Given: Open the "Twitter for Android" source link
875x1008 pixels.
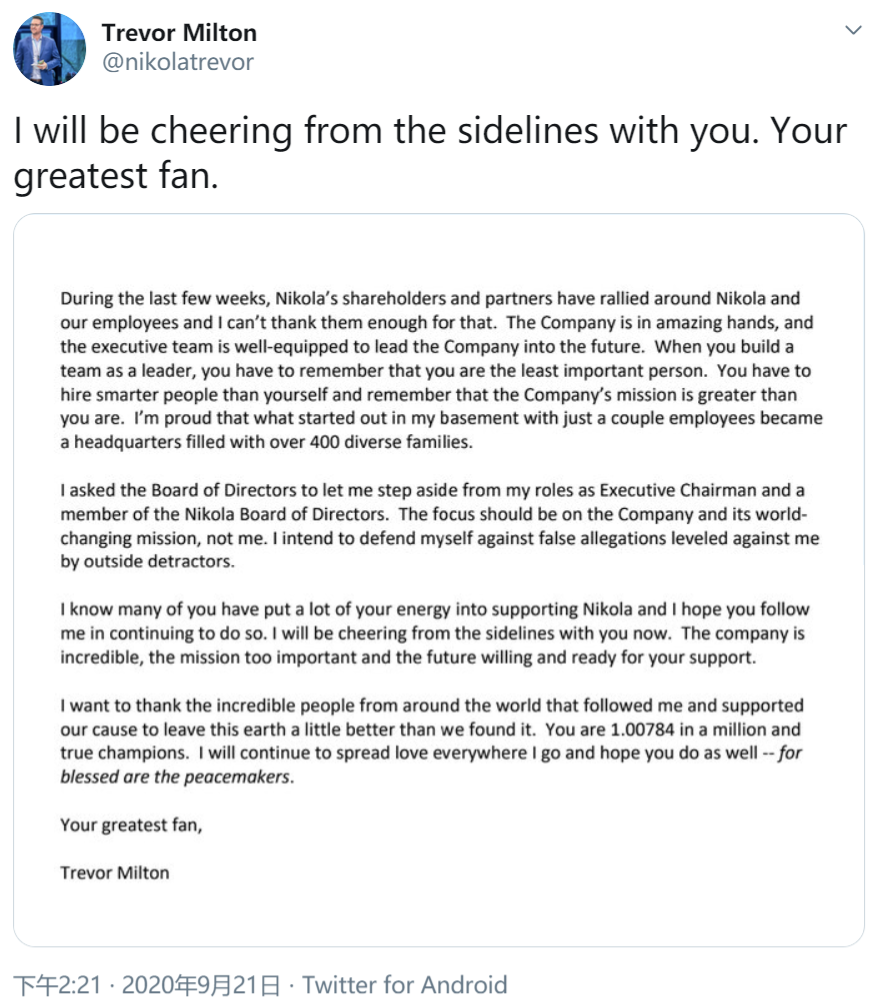Looking at the screenshot, I should [x=404, y=985].
